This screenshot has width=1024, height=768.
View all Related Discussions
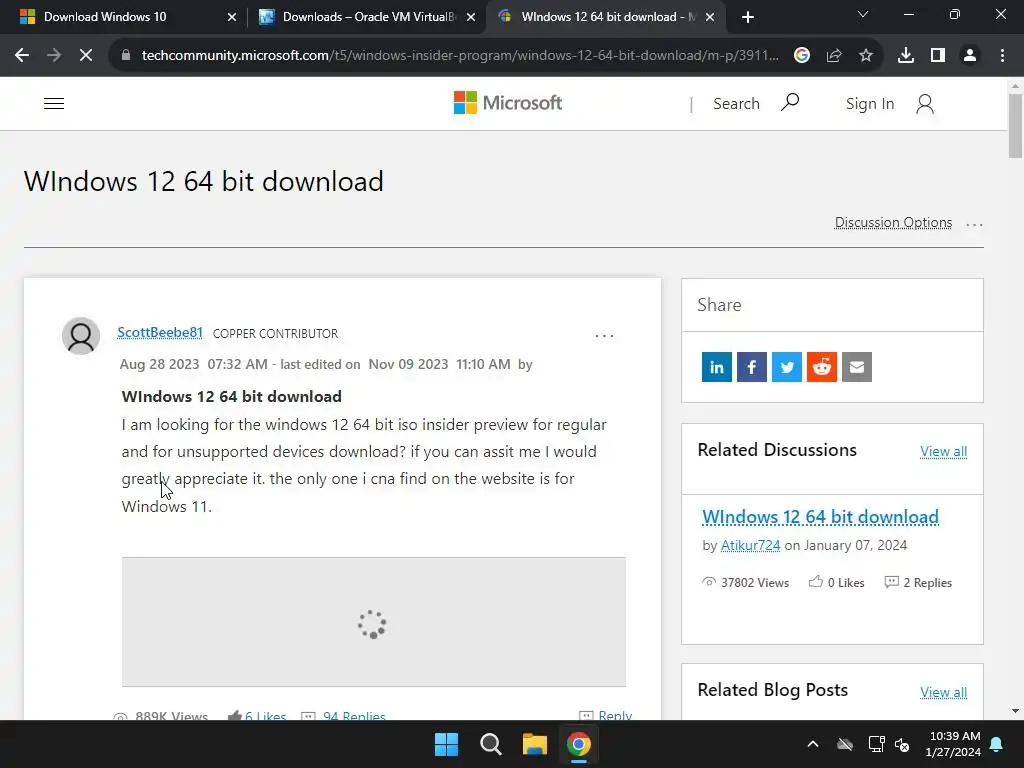(x=944, y=451)
